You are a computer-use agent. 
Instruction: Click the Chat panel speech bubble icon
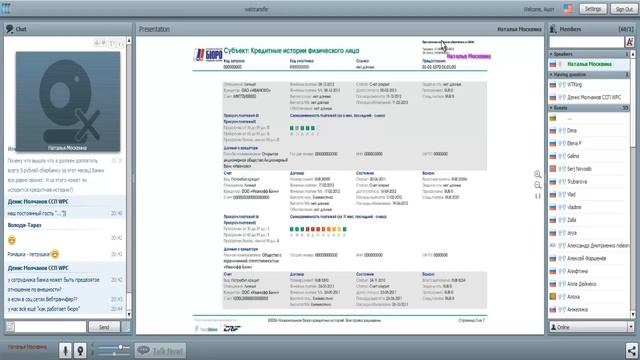(9, 29)
